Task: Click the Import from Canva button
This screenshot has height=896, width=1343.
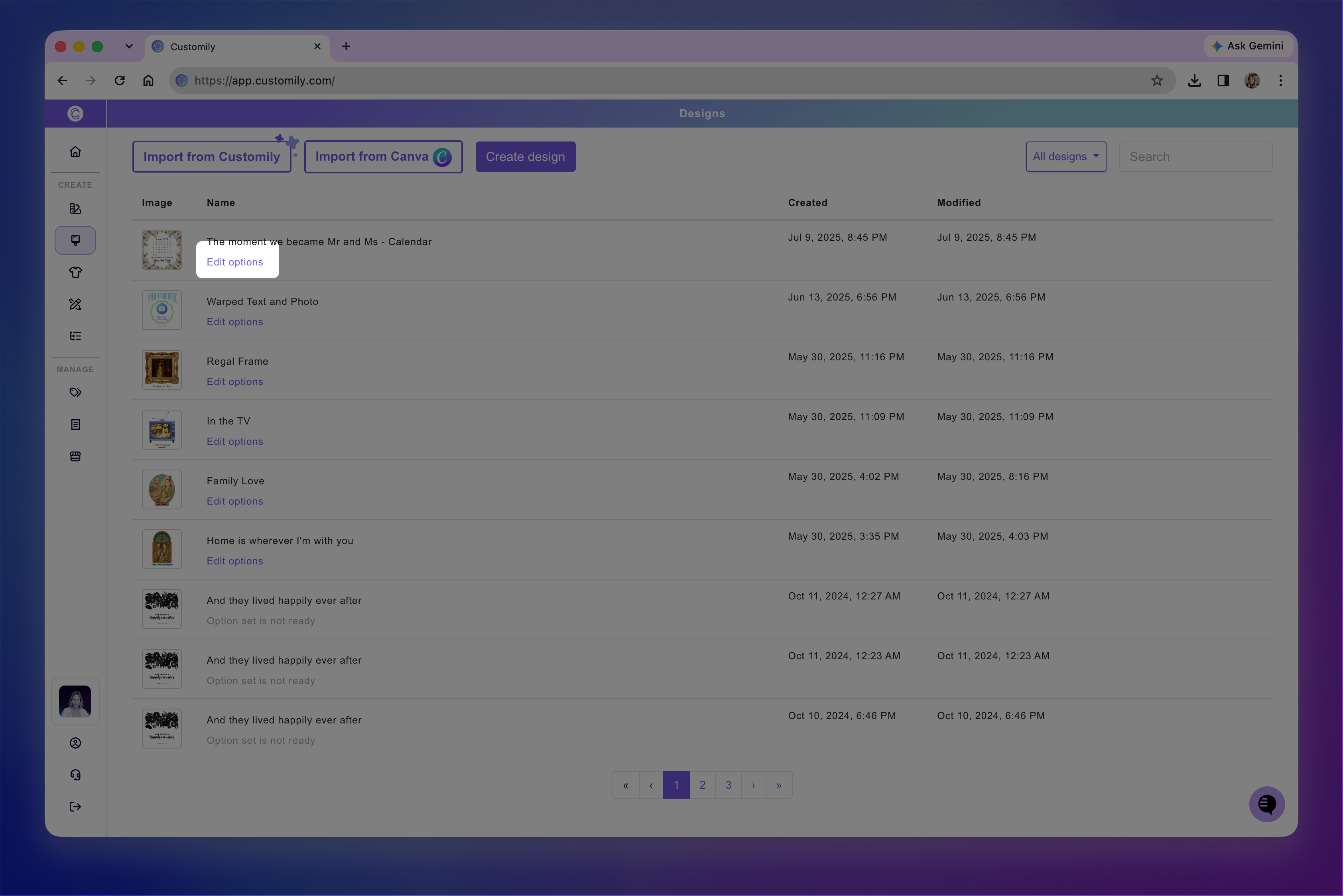Action: pyautogui.click(x=383, y=157)
